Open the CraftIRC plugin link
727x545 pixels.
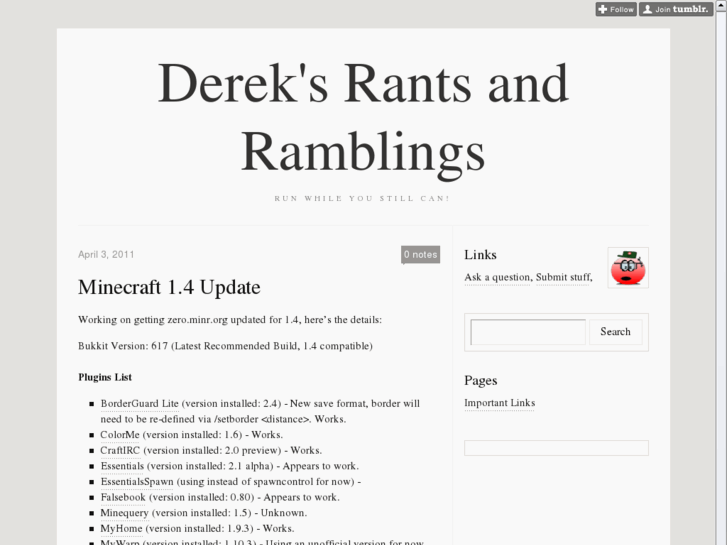click(x=120, y=450)
